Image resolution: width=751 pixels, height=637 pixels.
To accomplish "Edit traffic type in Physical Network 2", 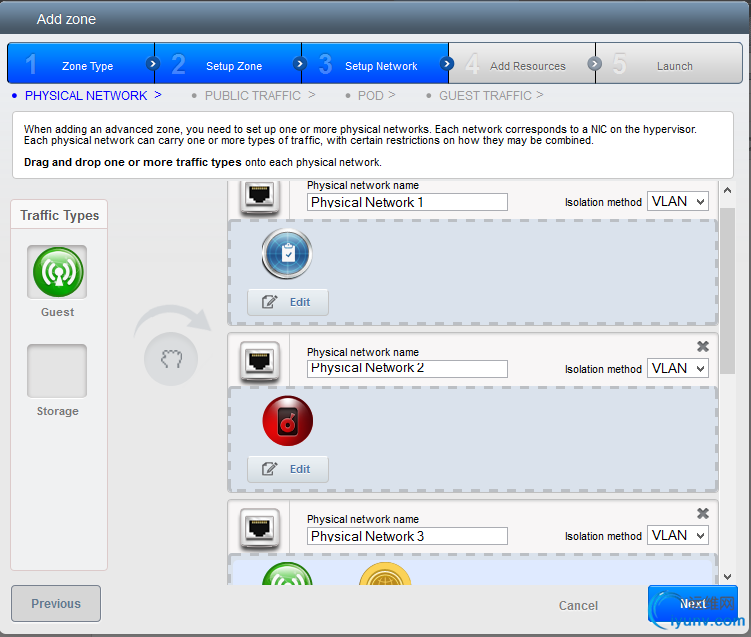I will 288,469.
